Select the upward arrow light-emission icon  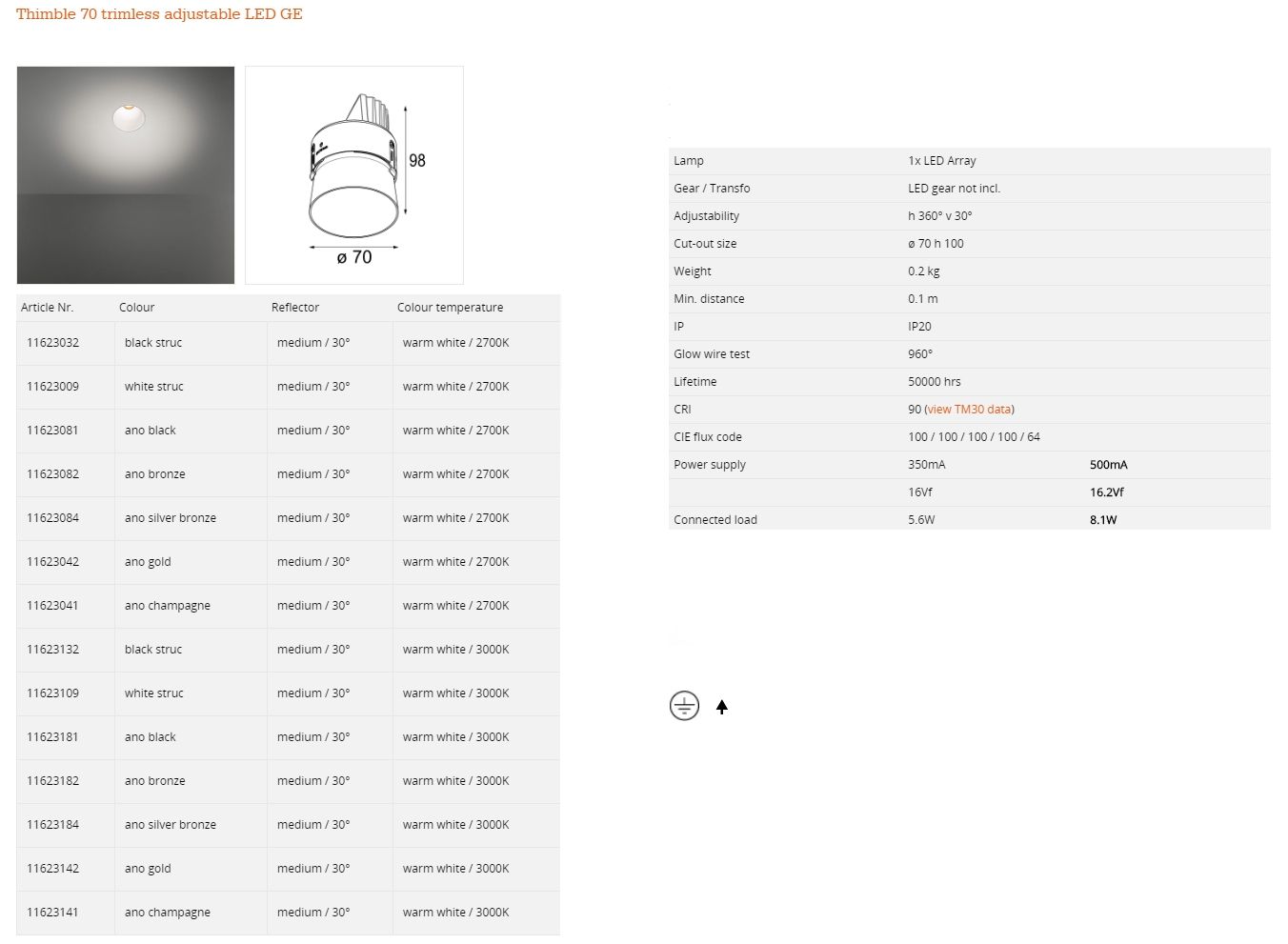tap(722, 707)
